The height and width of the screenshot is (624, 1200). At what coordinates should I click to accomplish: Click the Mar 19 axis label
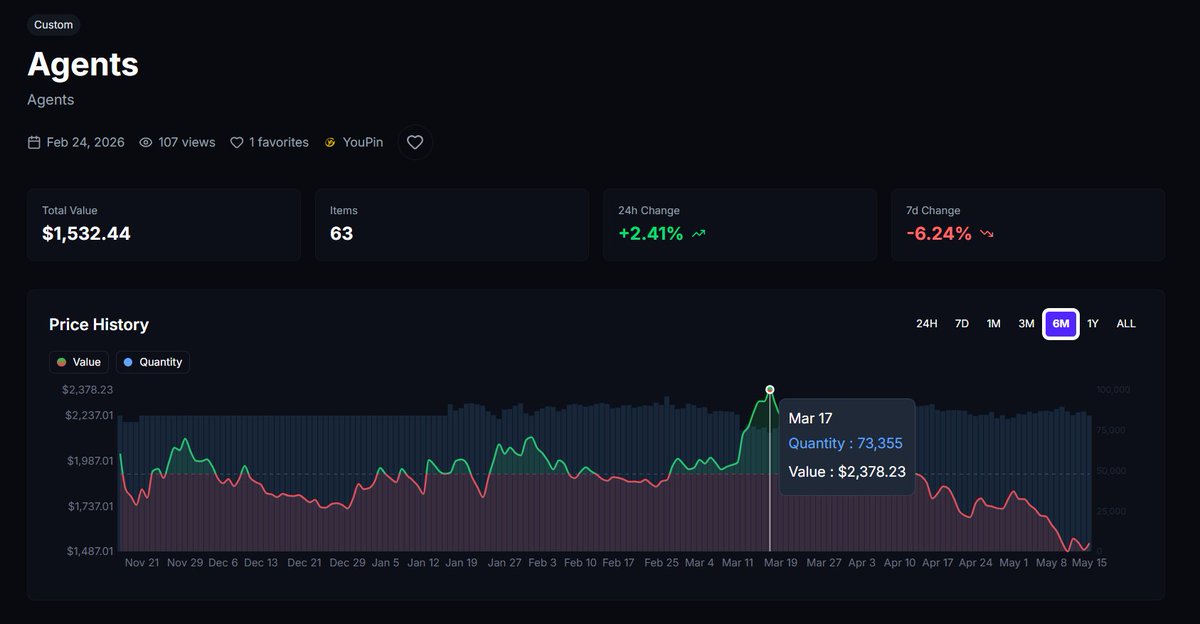(x=780, y=563)
